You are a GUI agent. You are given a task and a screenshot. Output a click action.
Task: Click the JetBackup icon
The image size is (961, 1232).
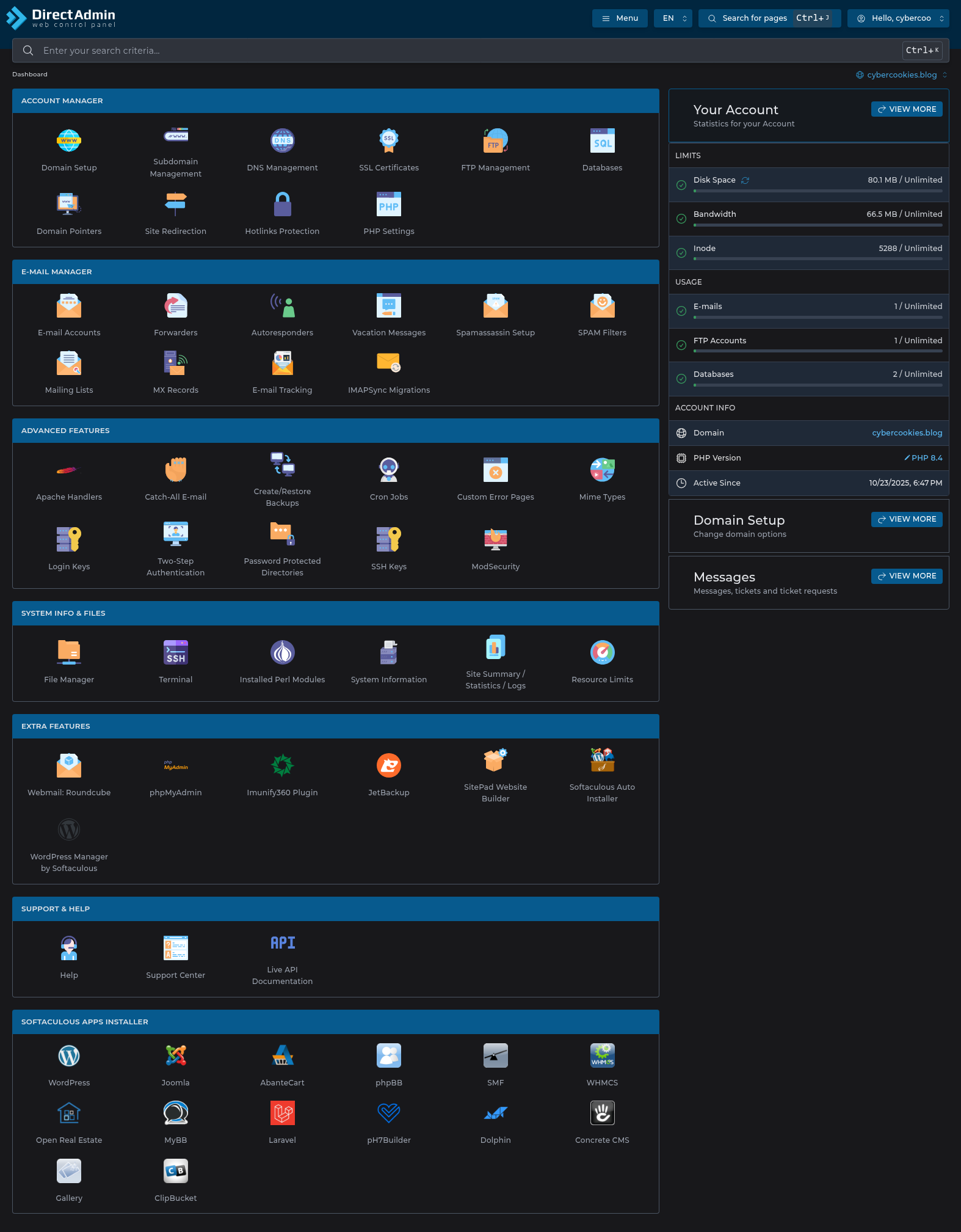coord(388,766)
